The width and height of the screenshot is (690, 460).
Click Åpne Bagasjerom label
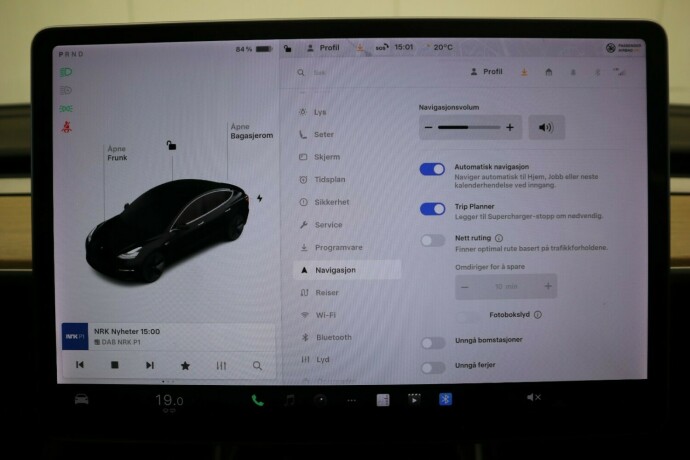tap(252, 131)
